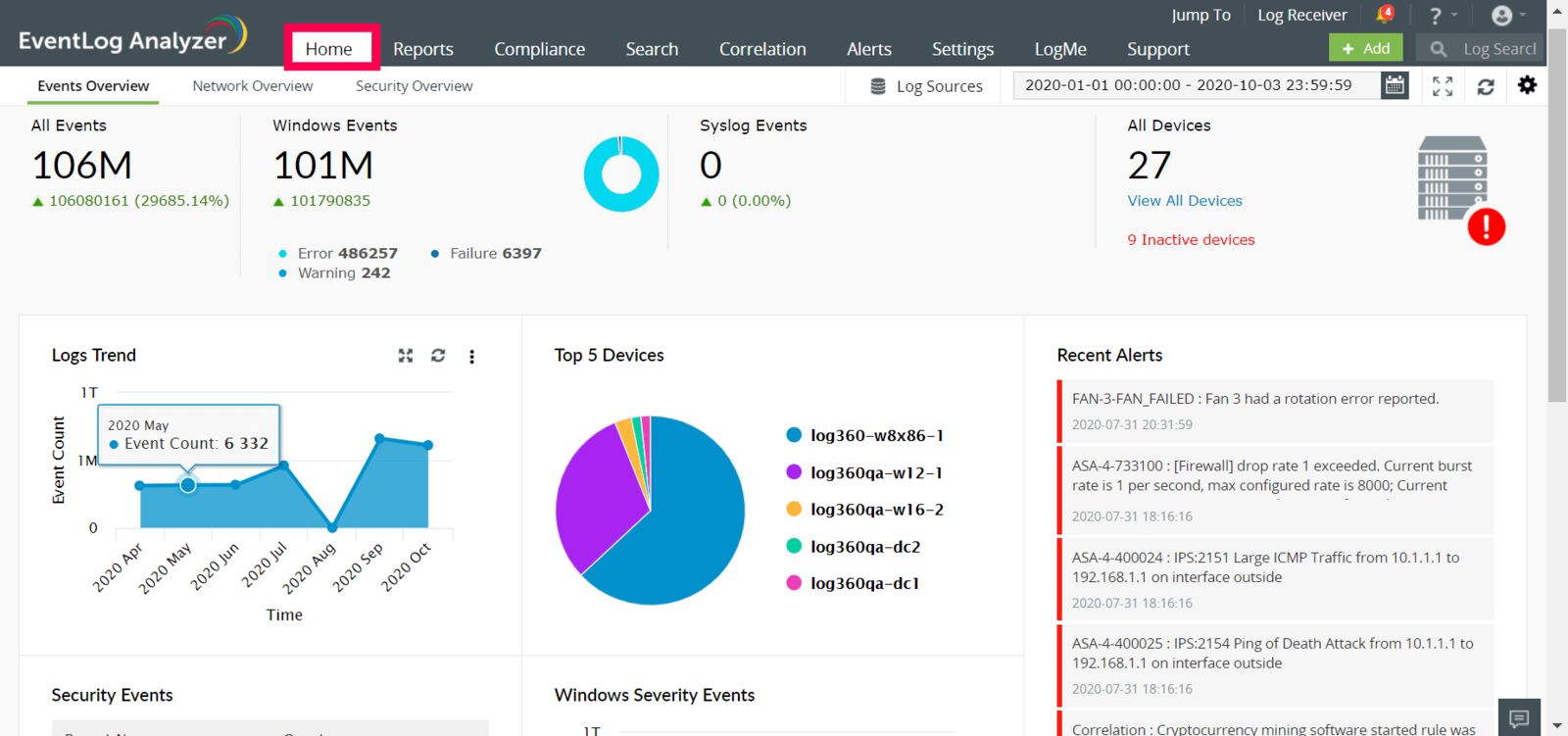Click the scrollbar down arrow

(1557, 726)
